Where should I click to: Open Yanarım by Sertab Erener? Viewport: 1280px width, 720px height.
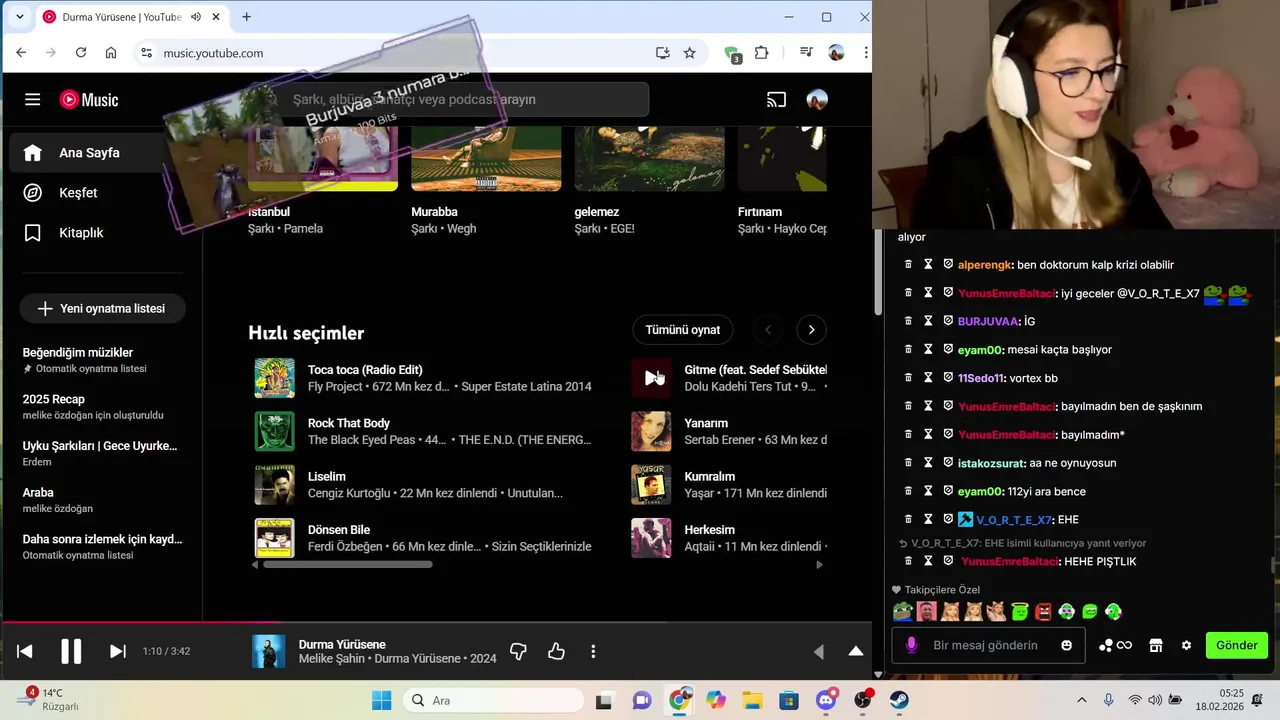point(706,424)
